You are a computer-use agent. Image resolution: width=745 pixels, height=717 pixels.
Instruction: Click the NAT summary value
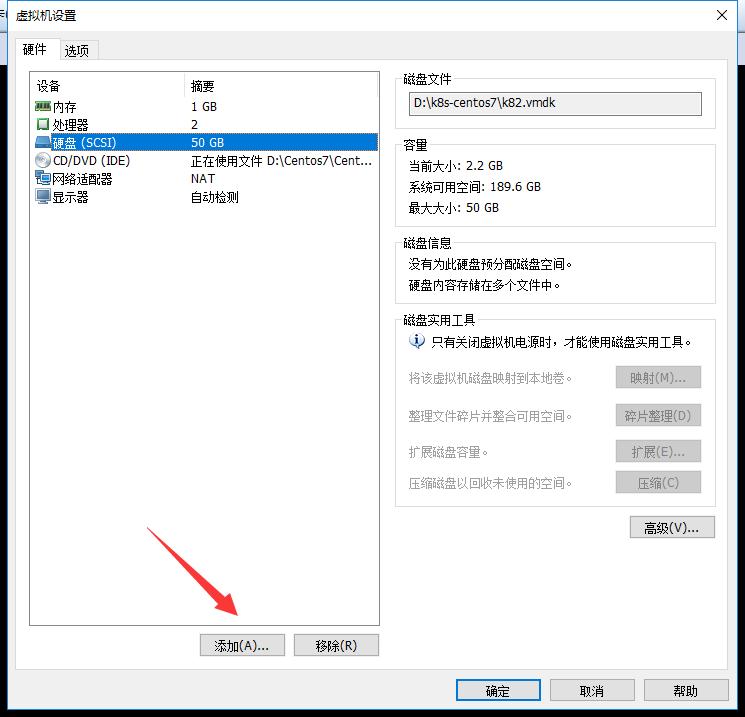pos(203,179)
